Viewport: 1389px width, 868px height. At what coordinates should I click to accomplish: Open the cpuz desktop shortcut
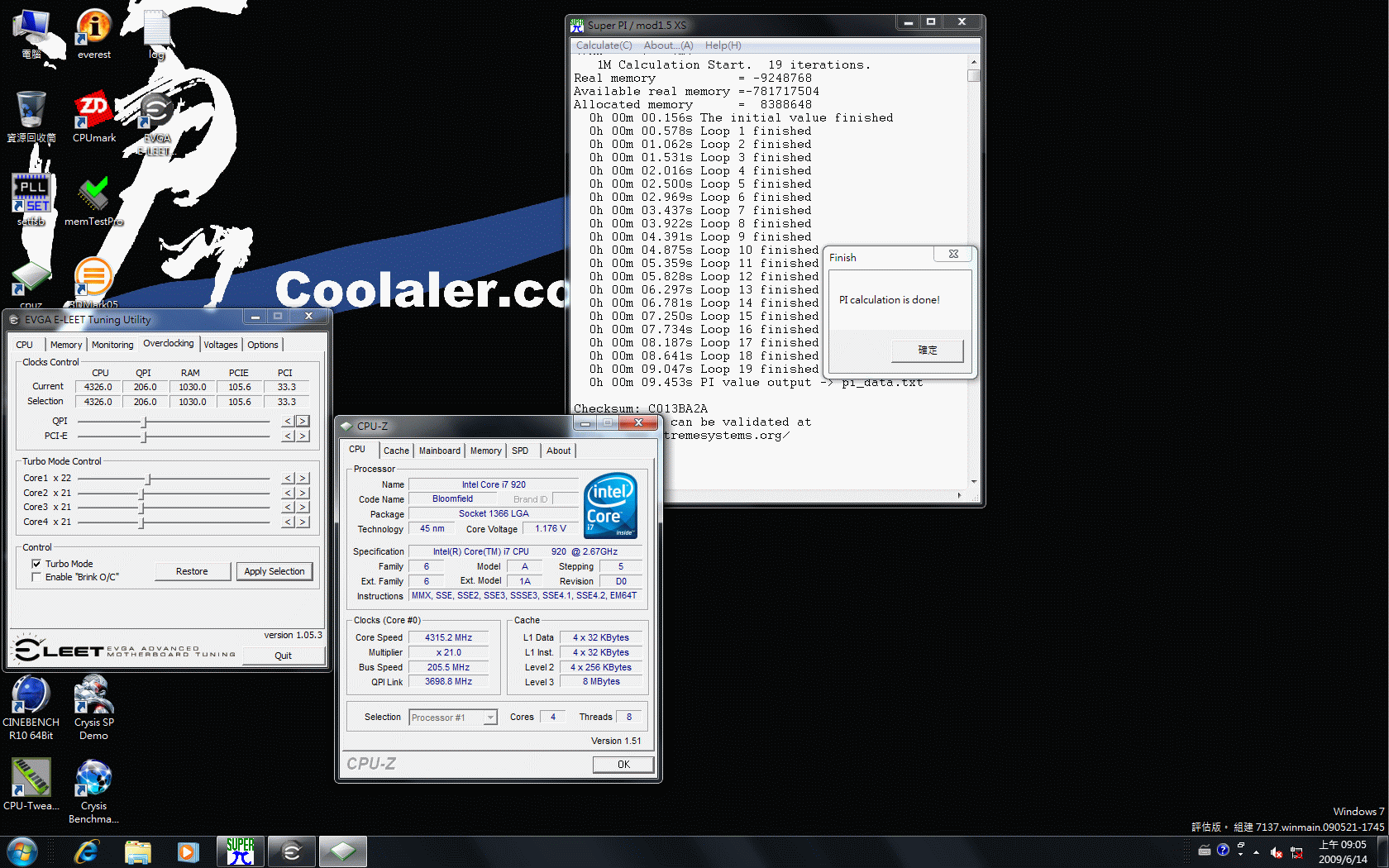tap(31, 282)
